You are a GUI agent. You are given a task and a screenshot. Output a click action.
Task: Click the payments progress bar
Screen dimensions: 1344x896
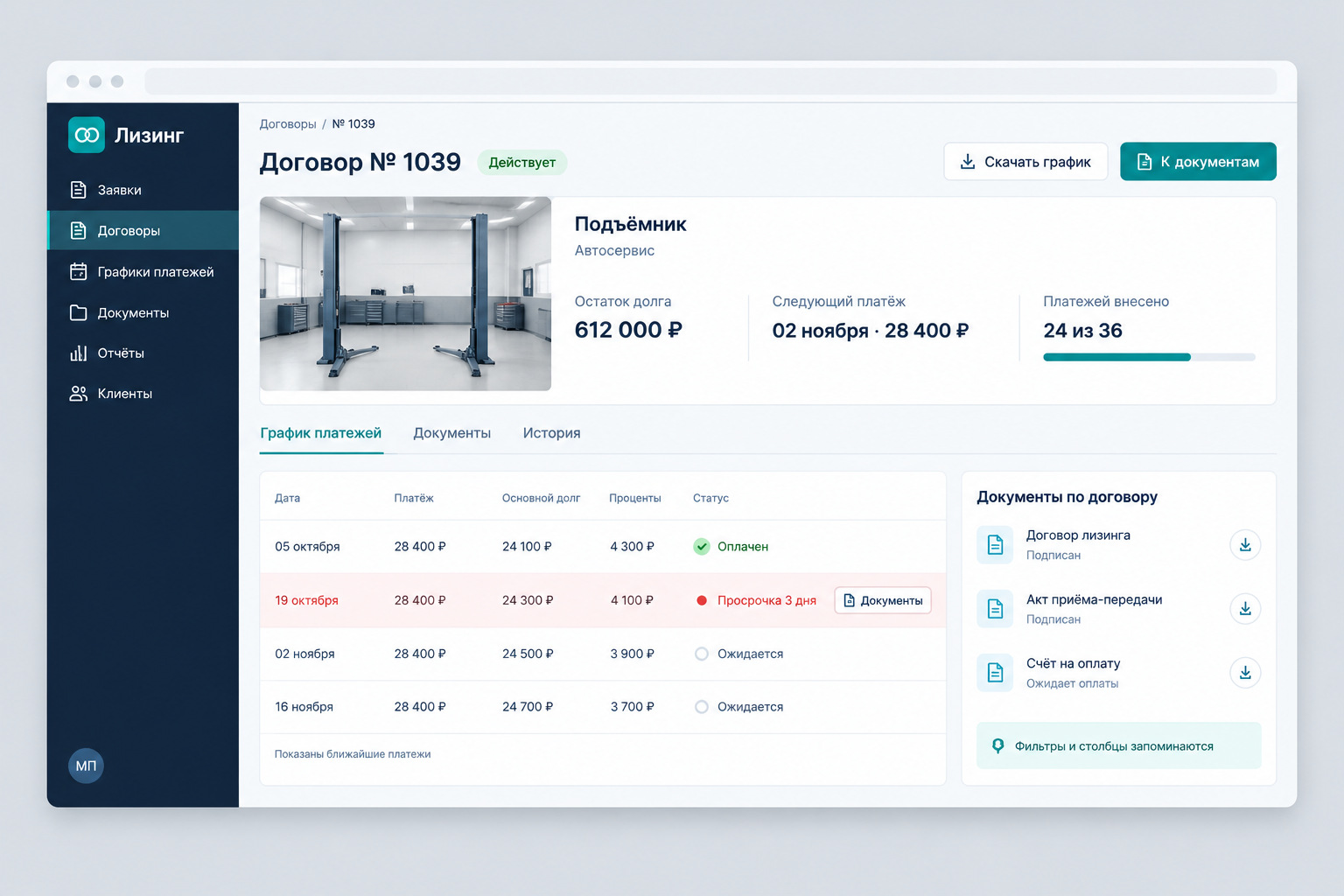click(x=1149, y=357)
